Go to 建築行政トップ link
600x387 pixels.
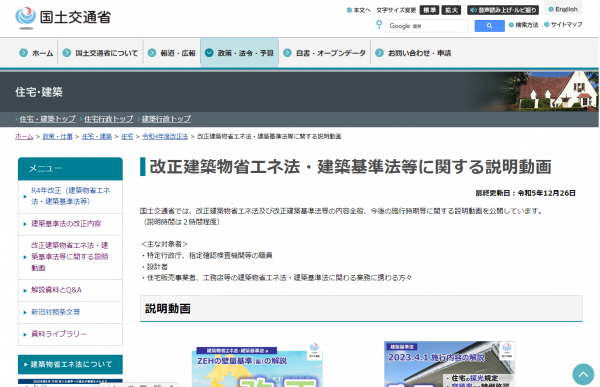pos(166,119)
